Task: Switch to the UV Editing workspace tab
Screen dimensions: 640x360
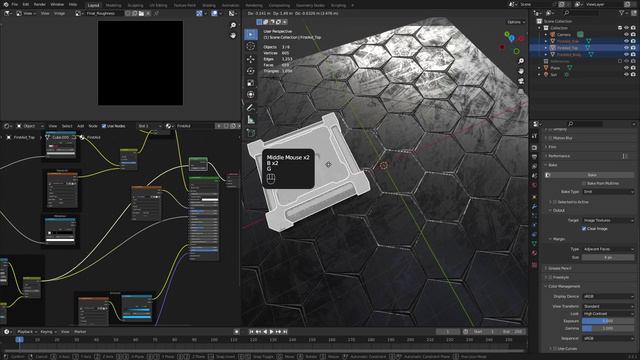Action: pyautogui.click(x=158, y=5)
